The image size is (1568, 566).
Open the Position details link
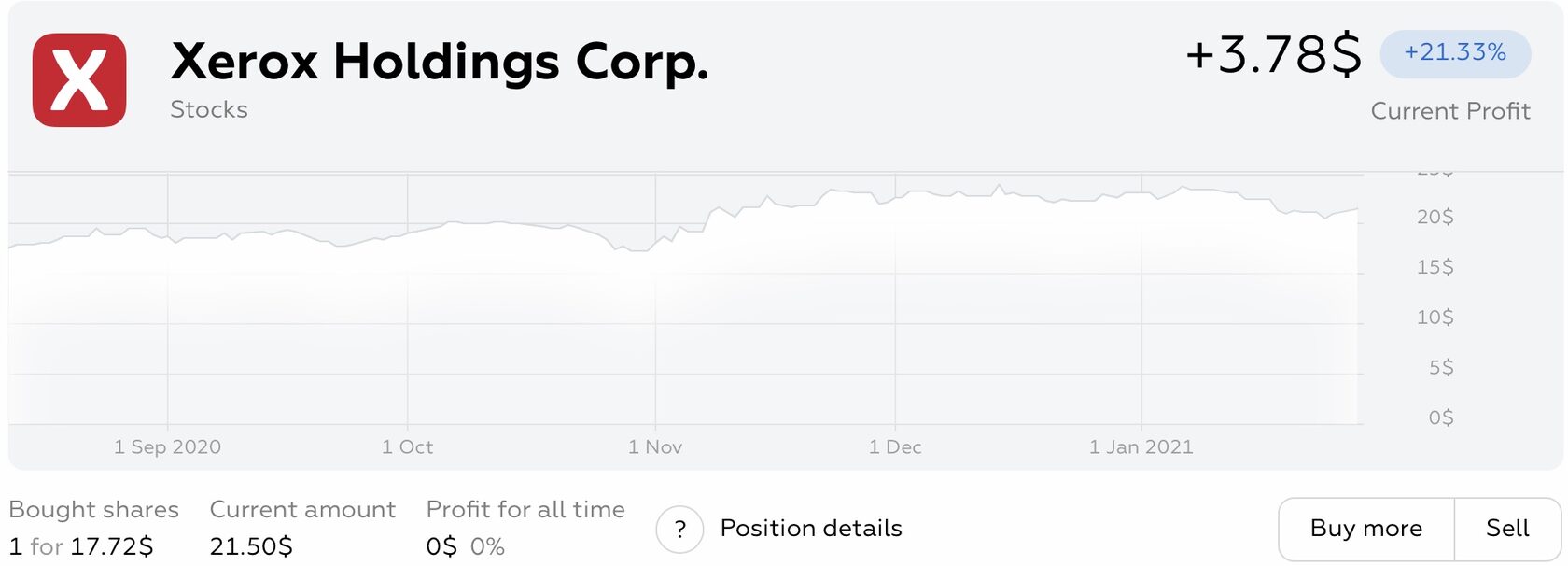coord(810,529)
